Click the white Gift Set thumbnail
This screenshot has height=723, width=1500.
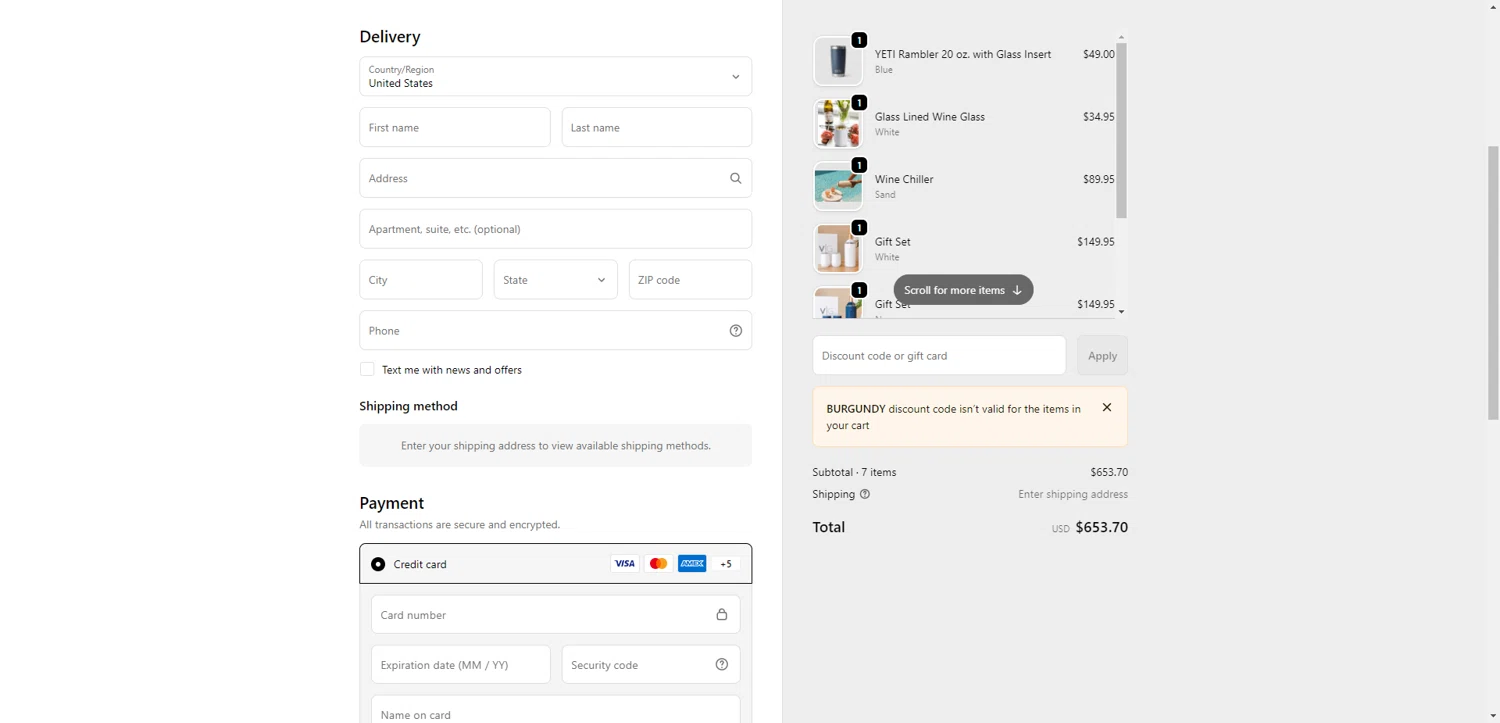838,249
